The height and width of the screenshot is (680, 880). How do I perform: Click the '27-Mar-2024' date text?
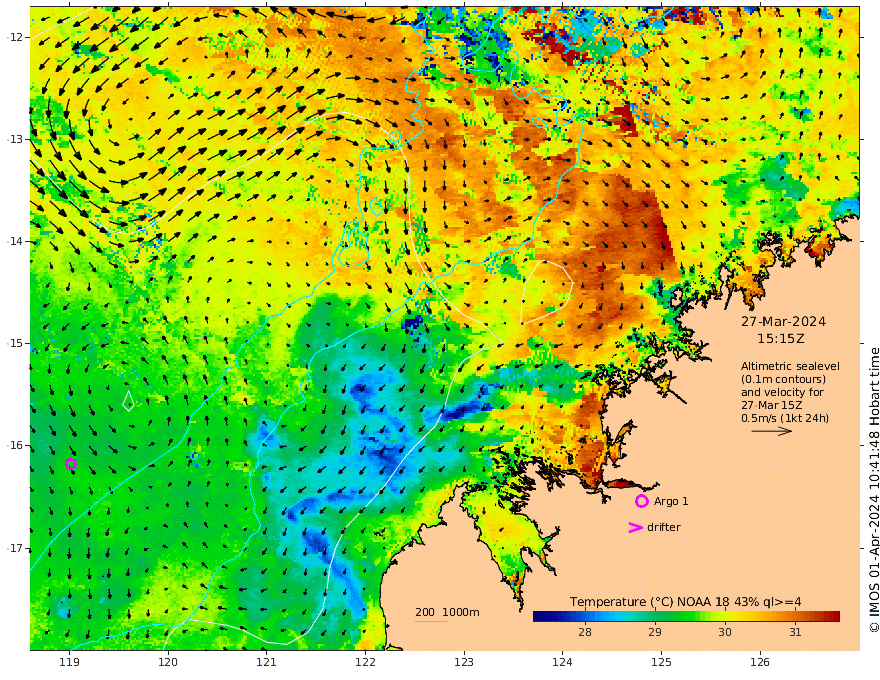(783, 321)
